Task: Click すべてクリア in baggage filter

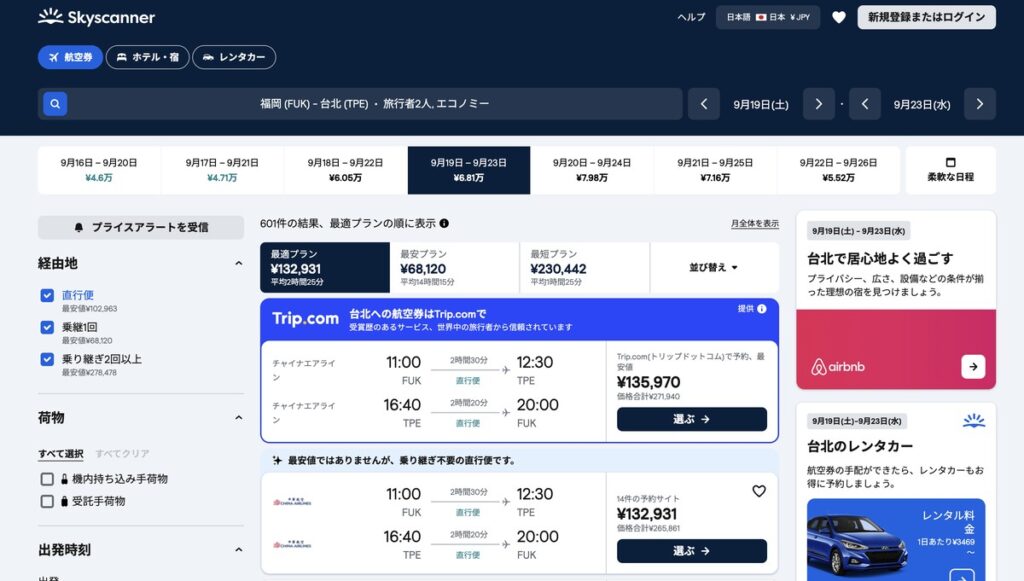Action: [x=122, y=454]
